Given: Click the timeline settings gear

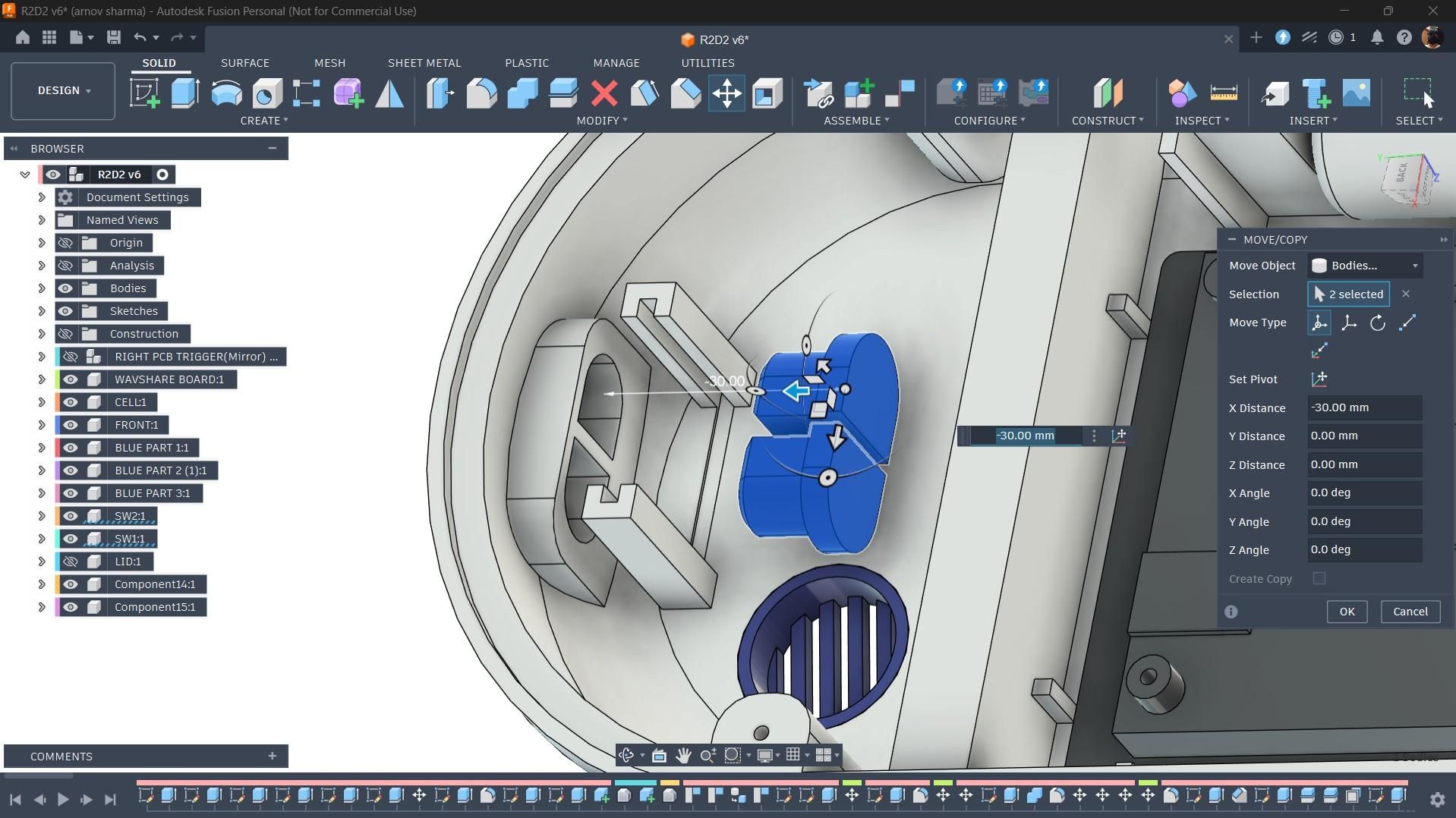Looking at the screenshot, I should (x=1437, y=799).
